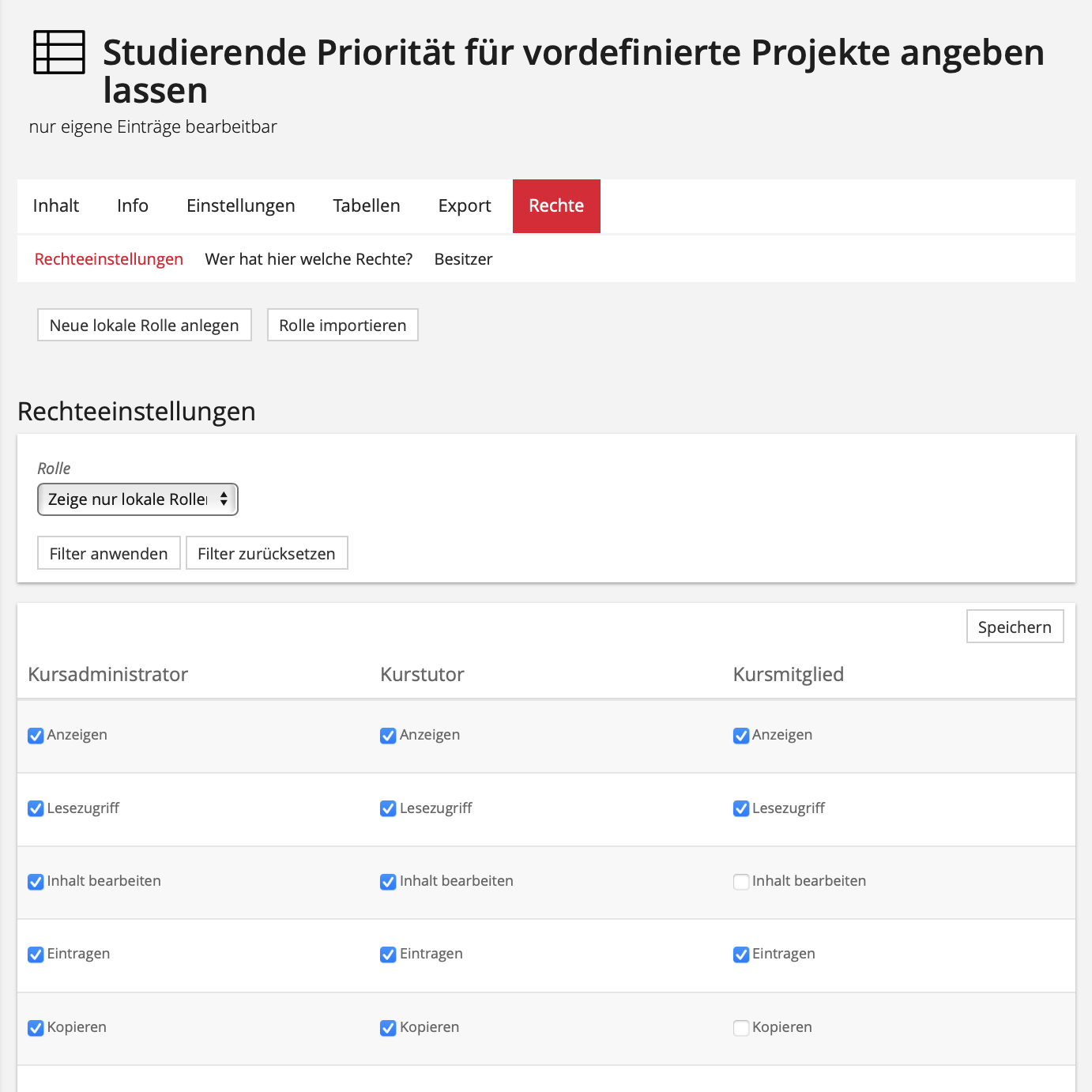This screenshot has height=1092, width=1092.
Task: Go to the Einstellungen tab
Action: (240, 206)
